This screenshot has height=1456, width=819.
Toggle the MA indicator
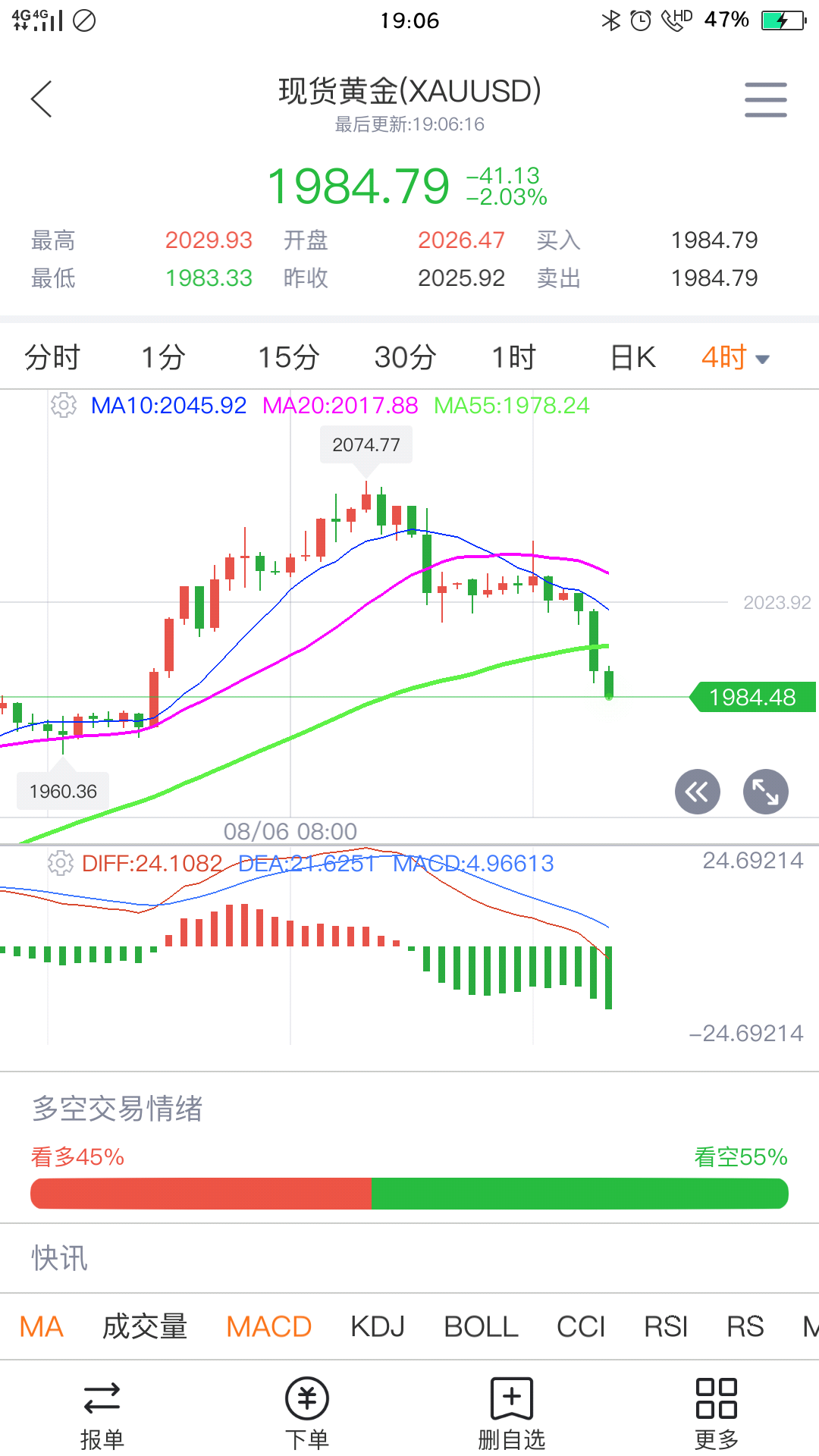coord(42,1326)
